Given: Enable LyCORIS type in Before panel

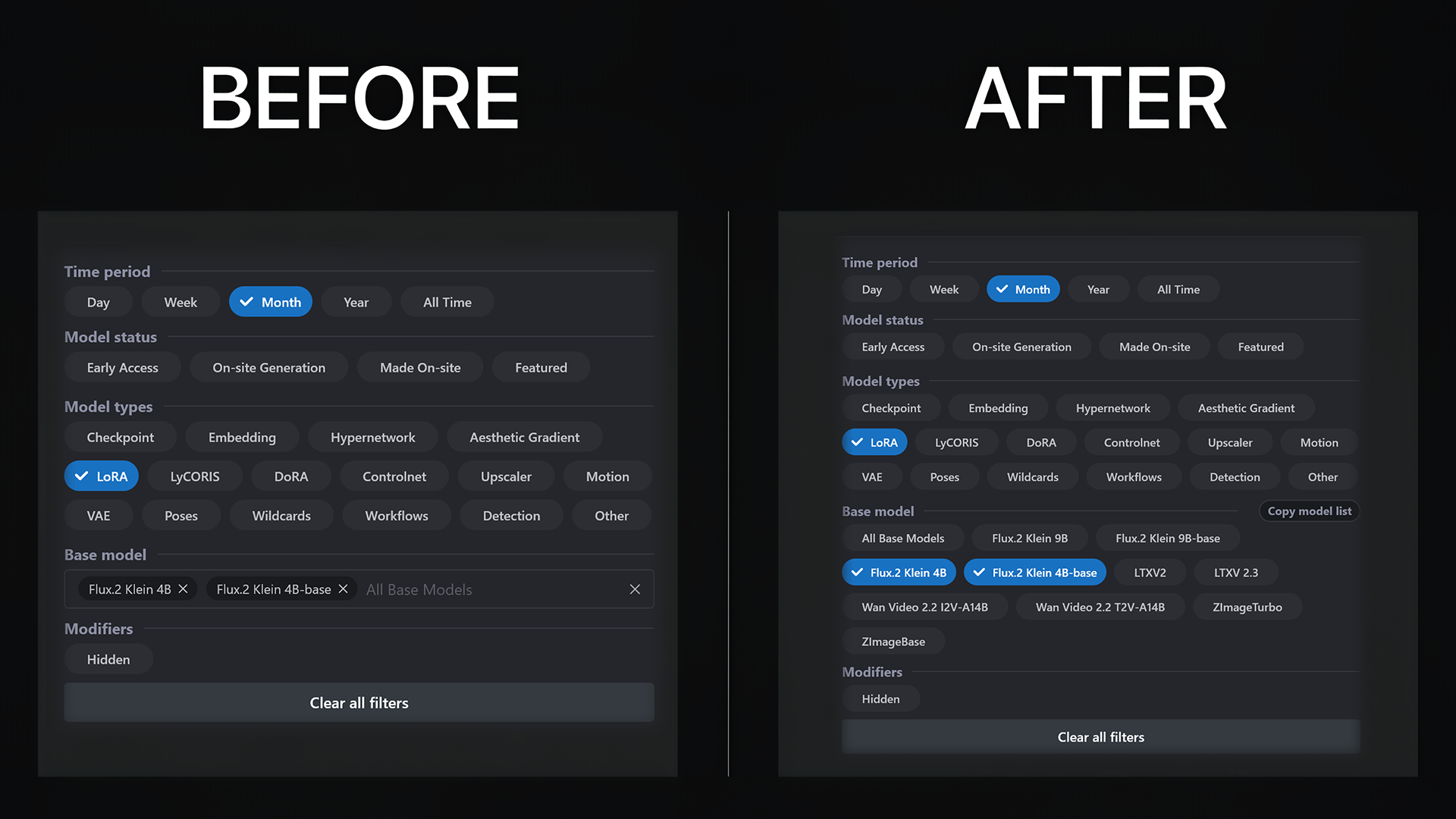Looking at the screenshot, I should click(195, 476).
